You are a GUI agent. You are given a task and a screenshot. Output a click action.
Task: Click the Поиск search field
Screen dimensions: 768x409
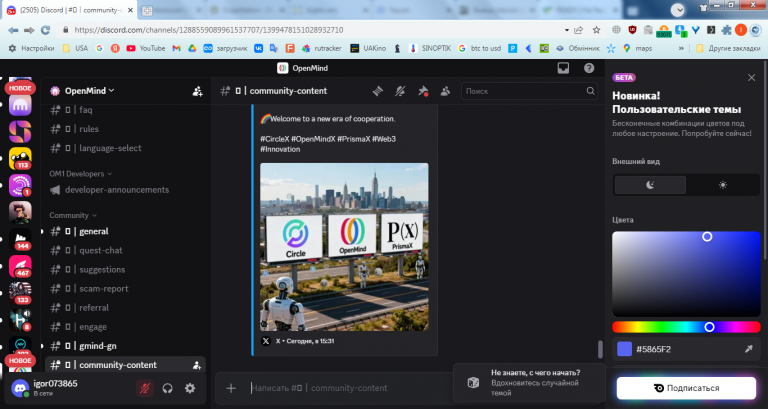pyautogui.click(x=529, y=91)
